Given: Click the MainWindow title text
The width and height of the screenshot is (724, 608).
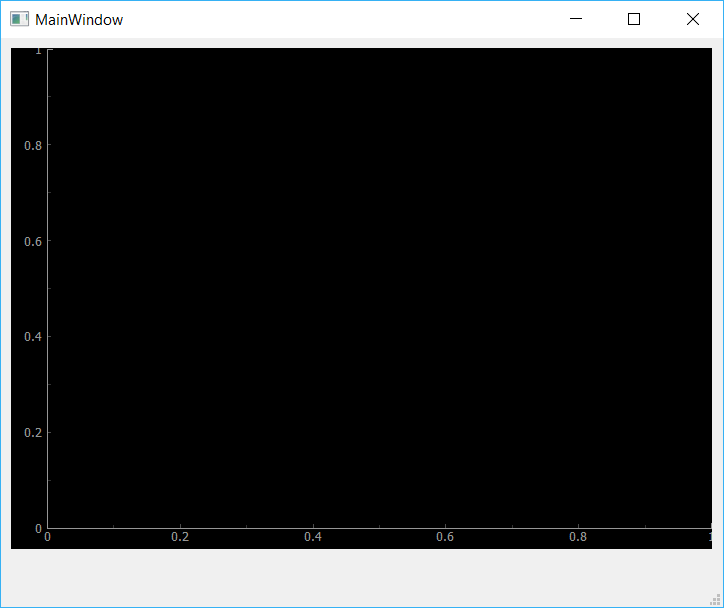Looking at the screenshot, I should 79,20.
